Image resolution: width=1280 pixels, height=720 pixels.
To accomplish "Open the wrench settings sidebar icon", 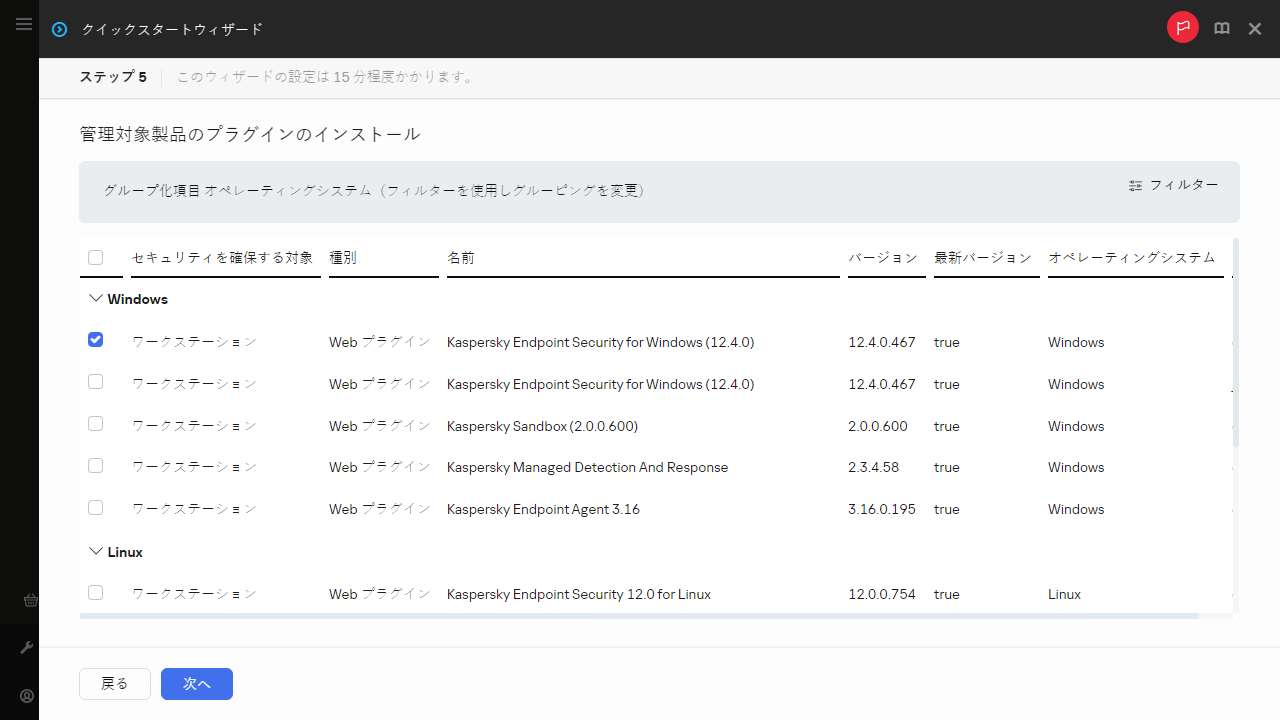I will click(28, 648).
